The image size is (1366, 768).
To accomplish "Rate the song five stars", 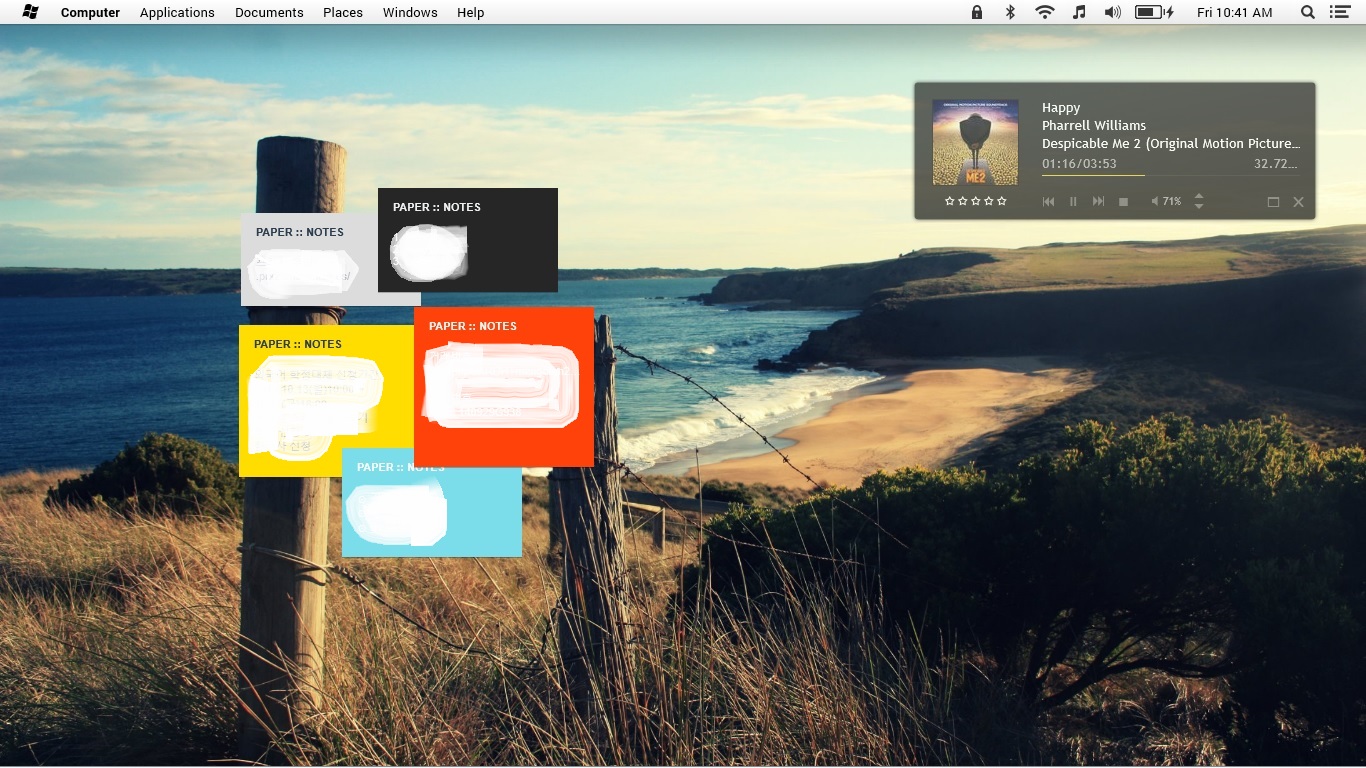I will 1002,201.
